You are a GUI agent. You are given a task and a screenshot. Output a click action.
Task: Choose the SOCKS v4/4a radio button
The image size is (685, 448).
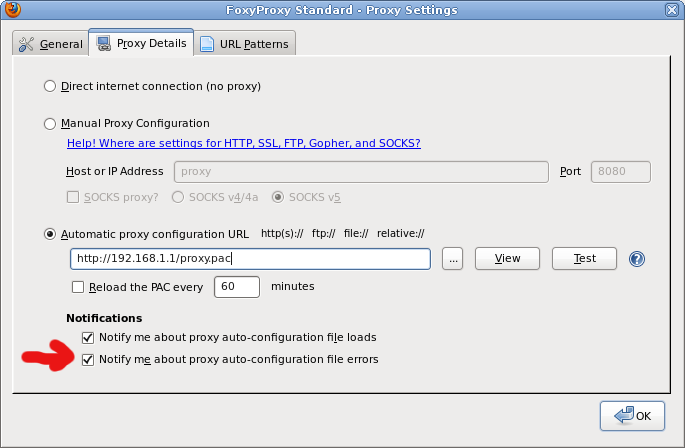coord(178,197)
